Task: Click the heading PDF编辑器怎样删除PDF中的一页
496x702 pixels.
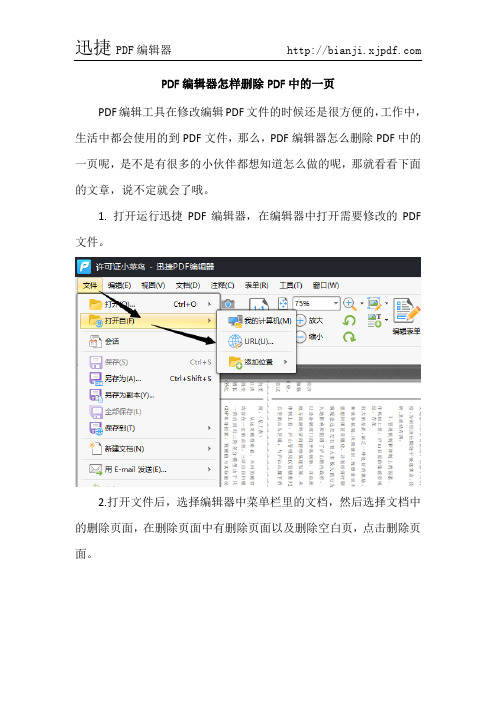Action: click(248, 84)
